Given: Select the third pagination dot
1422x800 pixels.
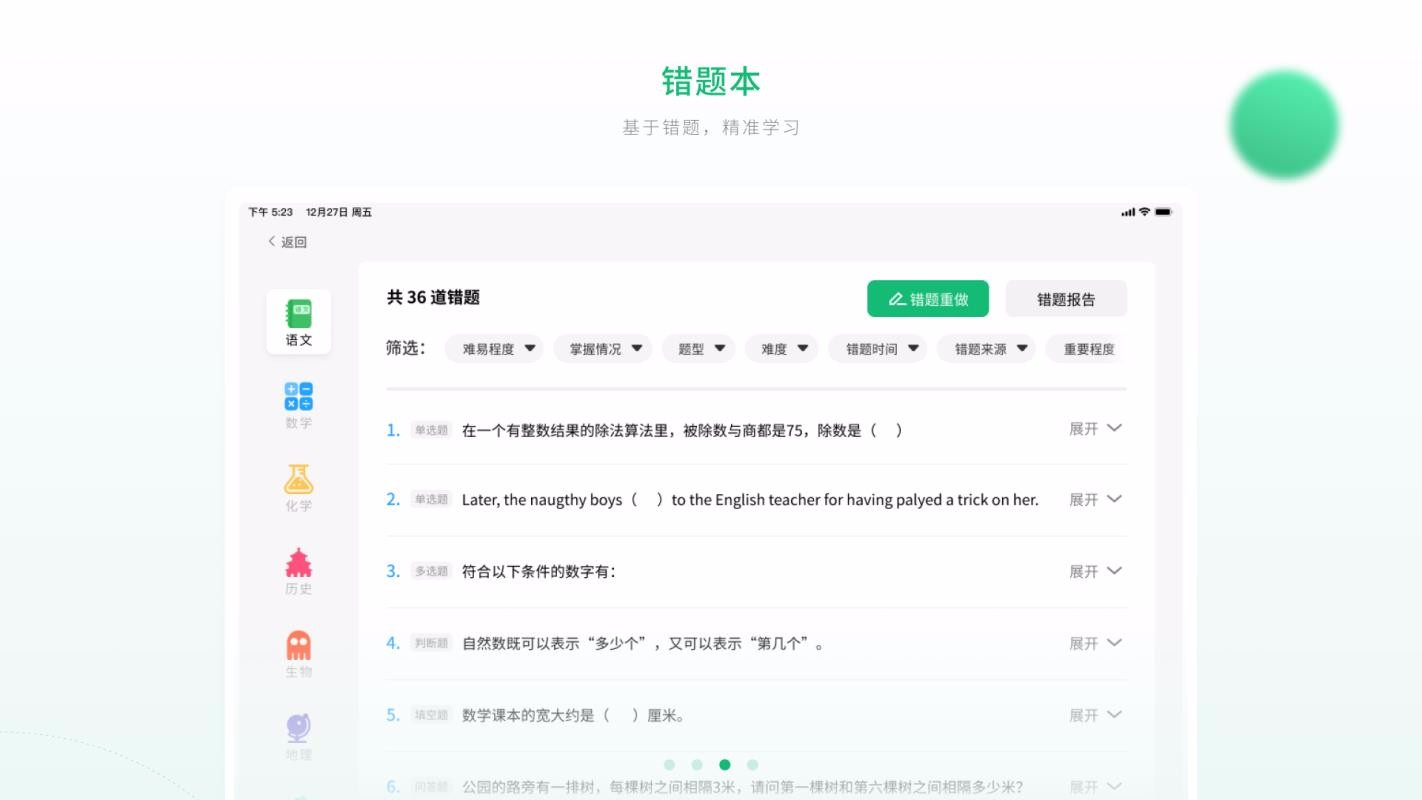Looking at the screenshot, I should click(x=725, y=764).
